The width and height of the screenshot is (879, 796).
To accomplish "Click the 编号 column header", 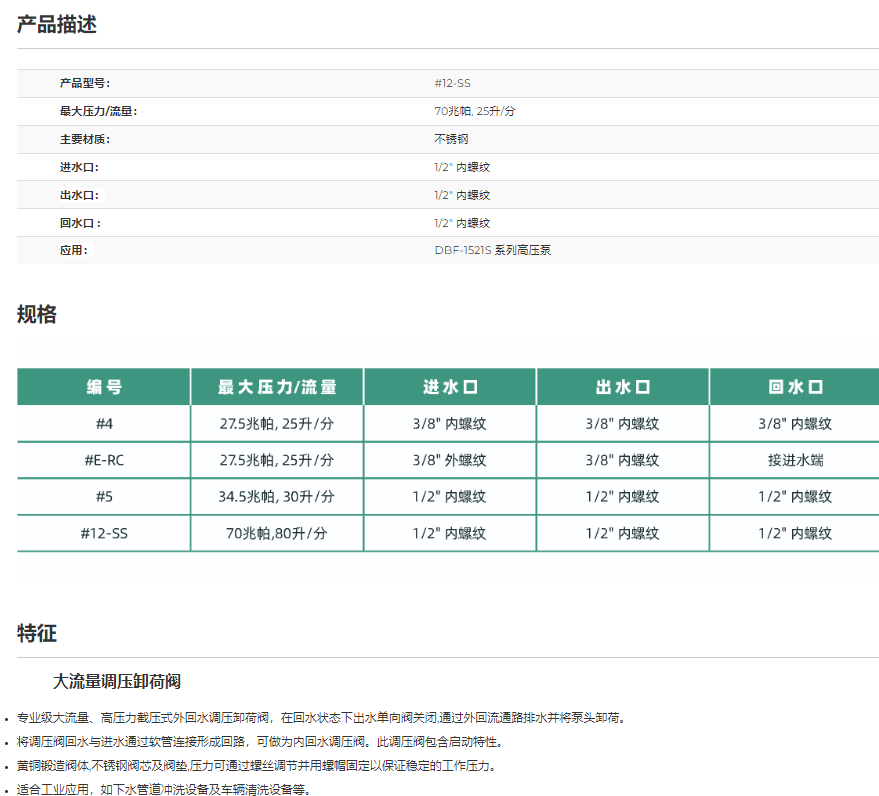I will pos(104,387).
